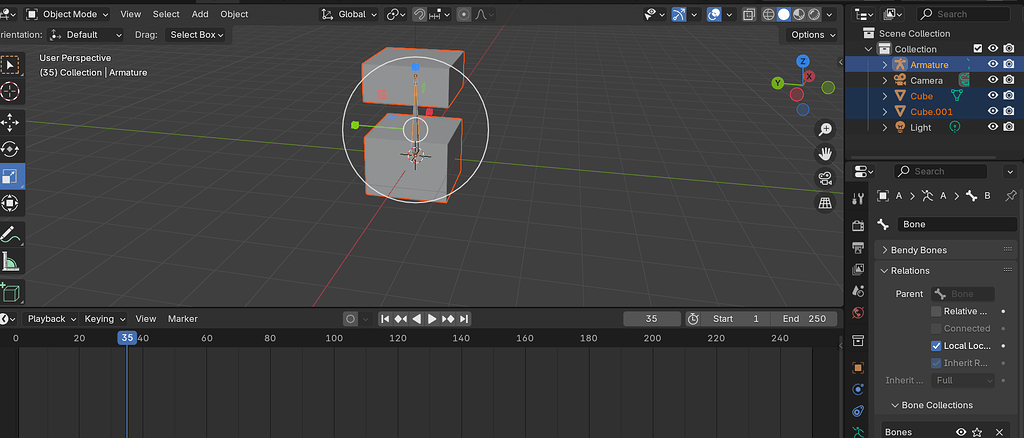The width and height of the screenshot is (1024, 438).
Task: Enable the Relative Parenting checkbox
Action: (936, 311)
